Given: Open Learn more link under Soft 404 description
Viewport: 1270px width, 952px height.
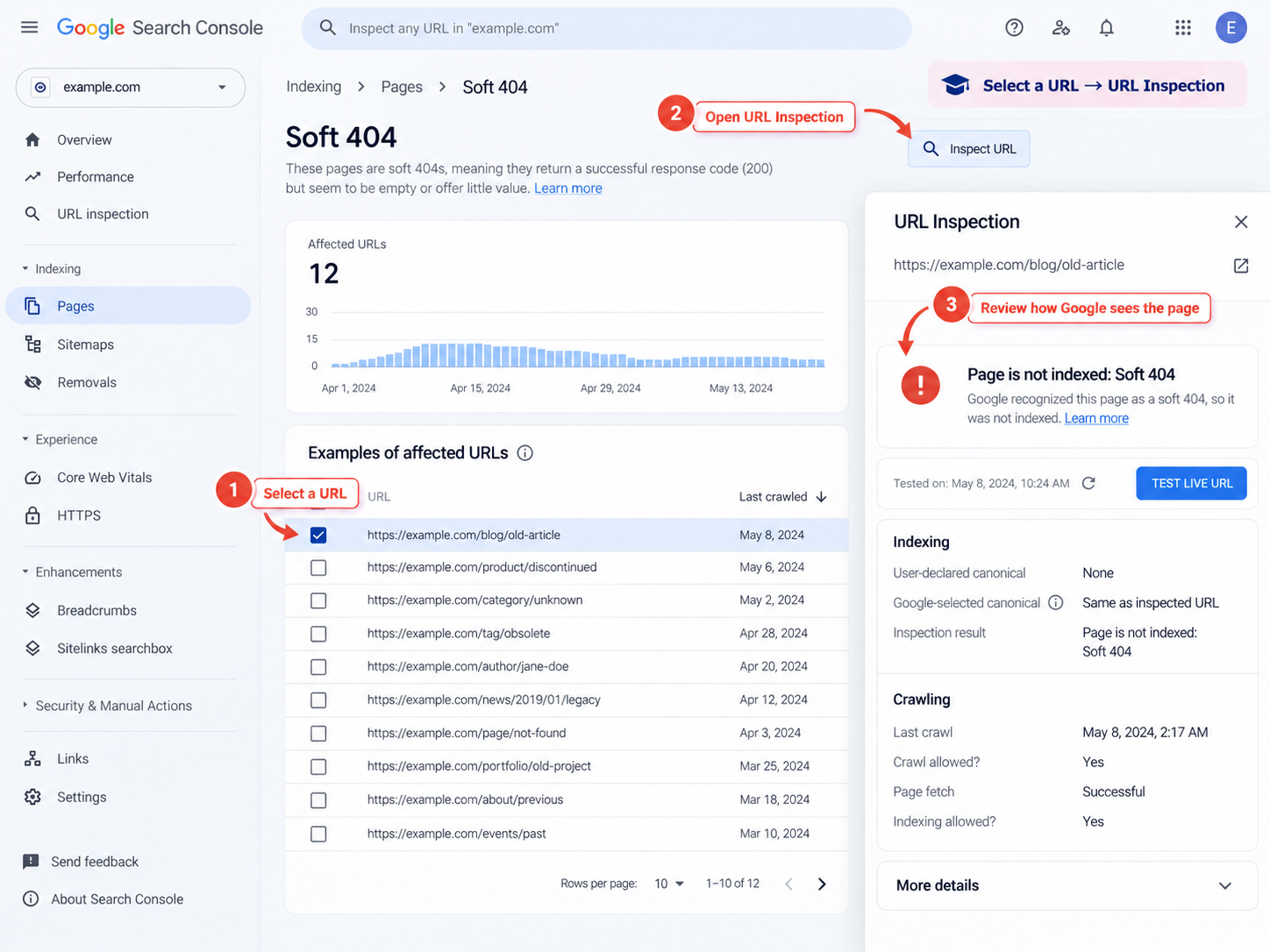Looking at the screenshot, I should (x=568, y=188).
